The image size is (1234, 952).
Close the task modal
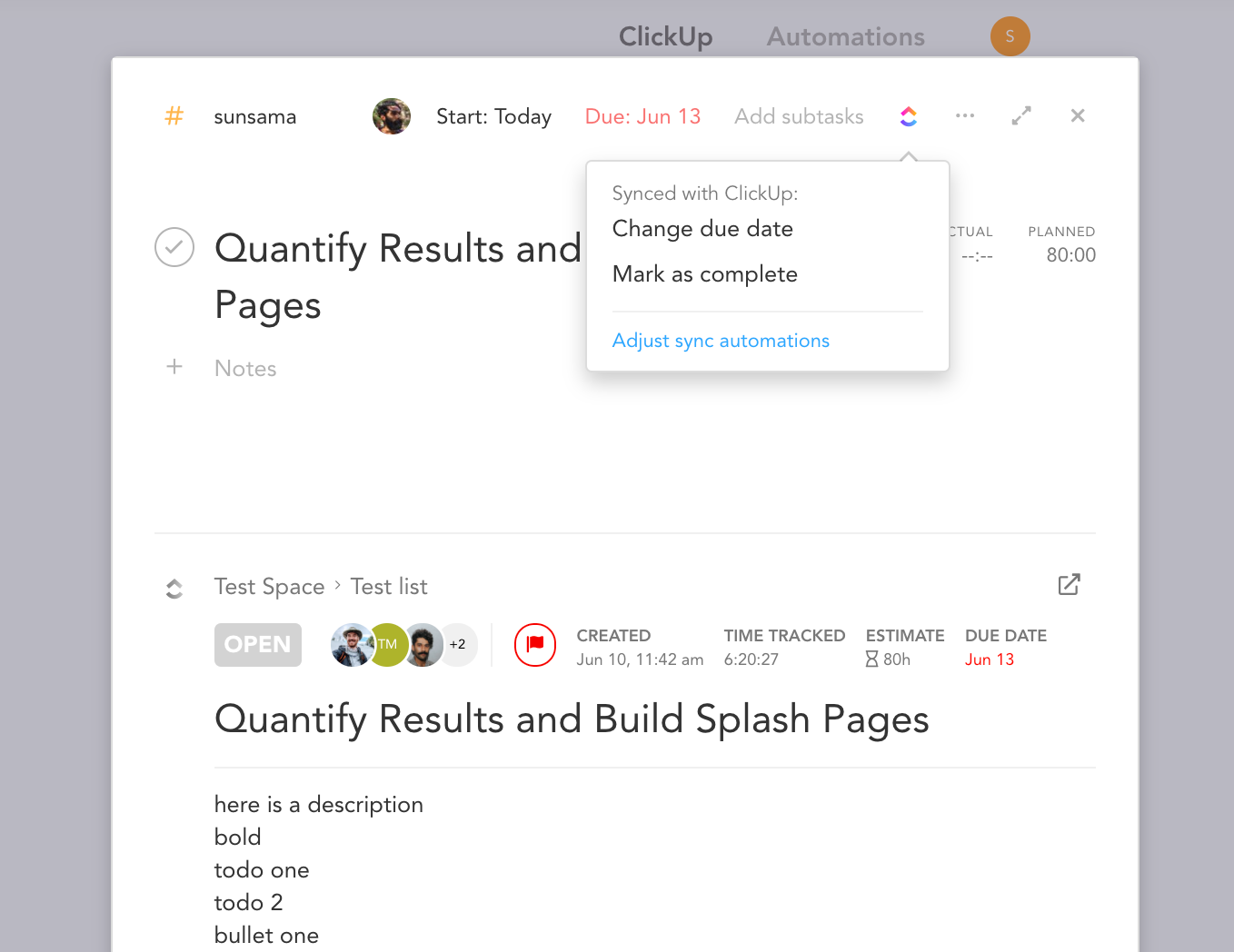pos(1078,115)
